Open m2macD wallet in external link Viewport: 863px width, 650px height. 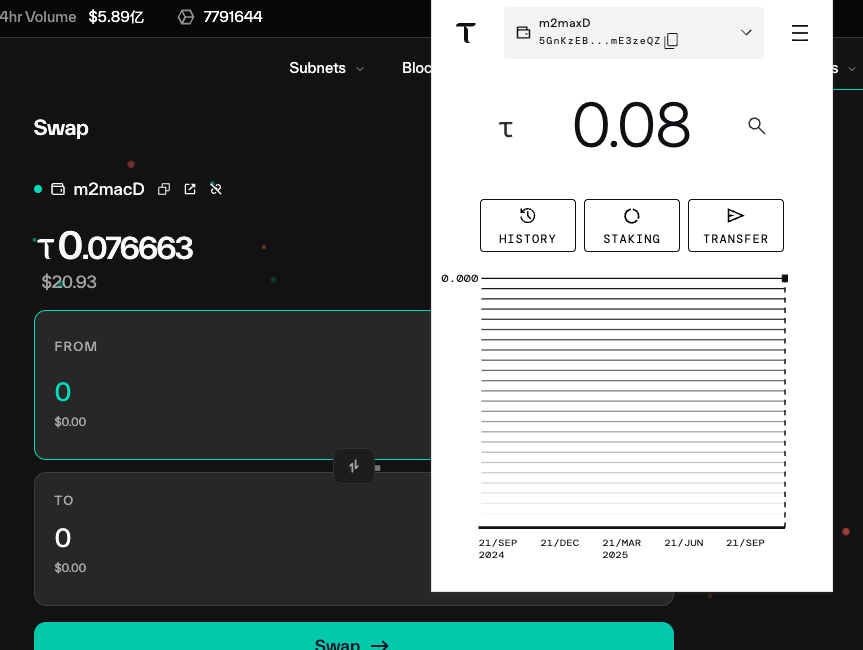point(190,189)
